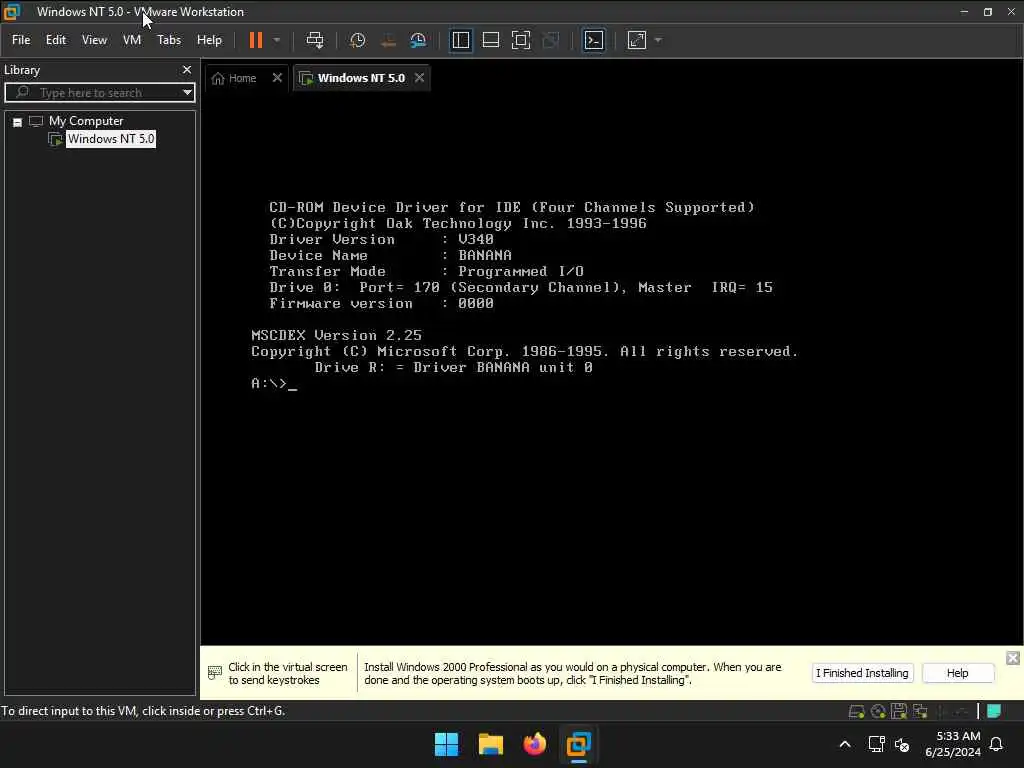
Task: Open the library search dropdown arrow
Action: tap(187, 92)
